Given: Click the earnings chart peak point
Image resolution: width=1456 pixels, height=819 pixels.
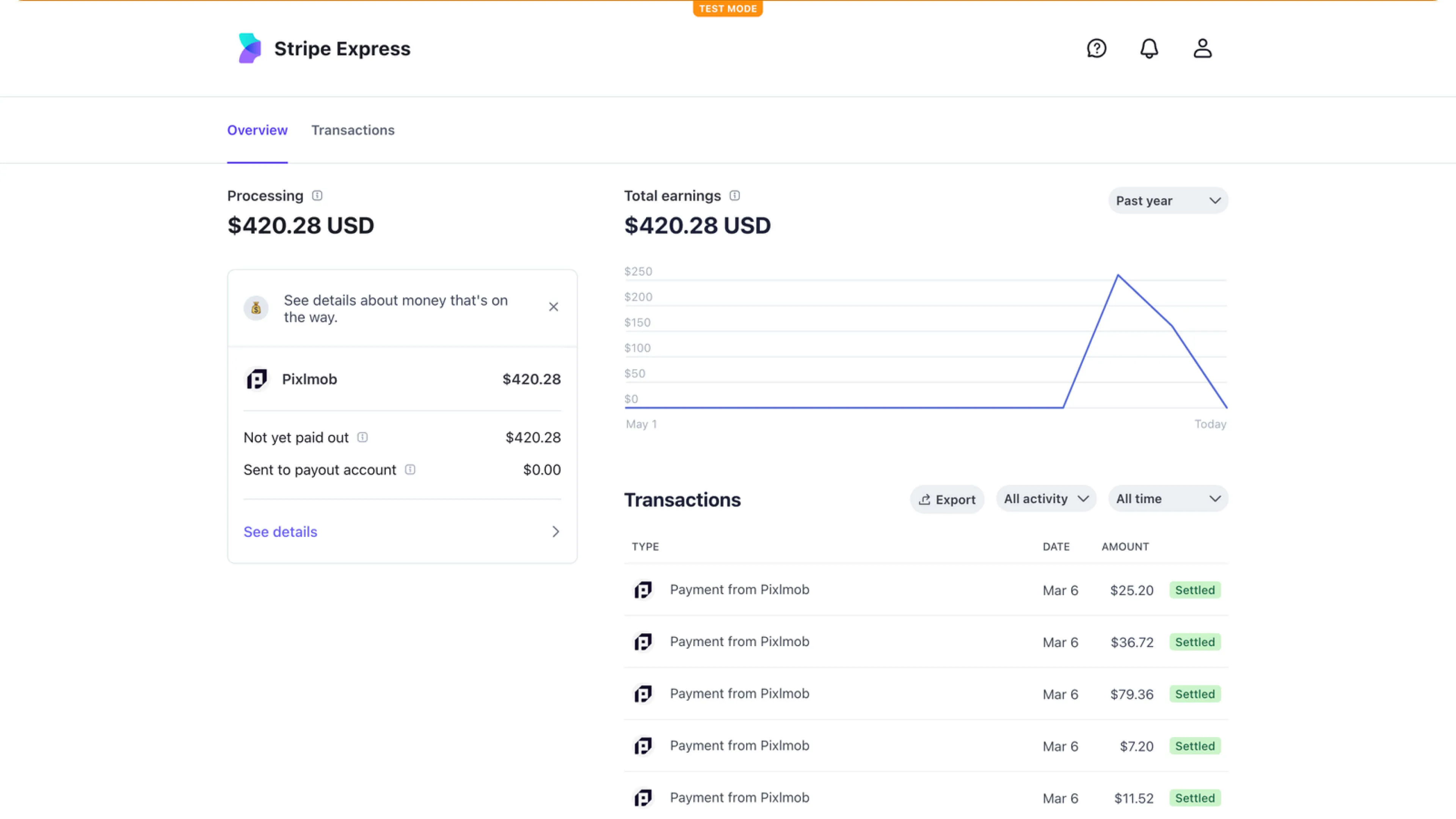Looking at the screenshot, I should pyautogui.click(x=1117, y=275).
